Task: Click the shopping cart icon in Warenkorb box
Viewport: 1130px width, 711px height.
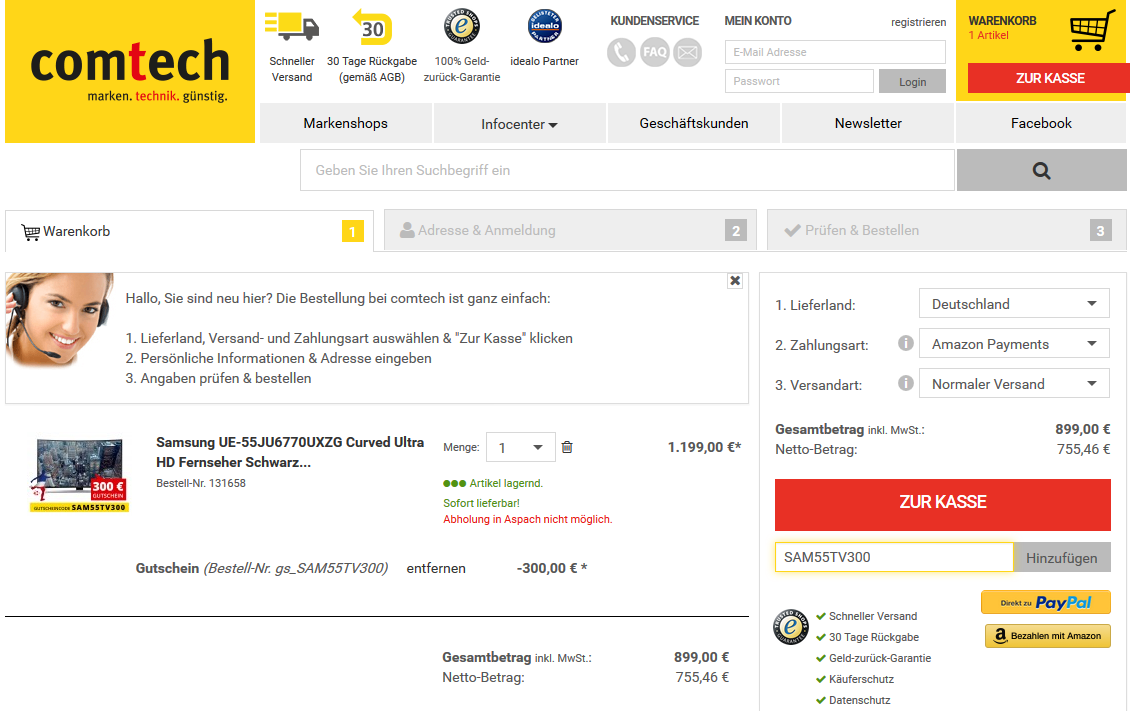Action: coord(1093,31)
